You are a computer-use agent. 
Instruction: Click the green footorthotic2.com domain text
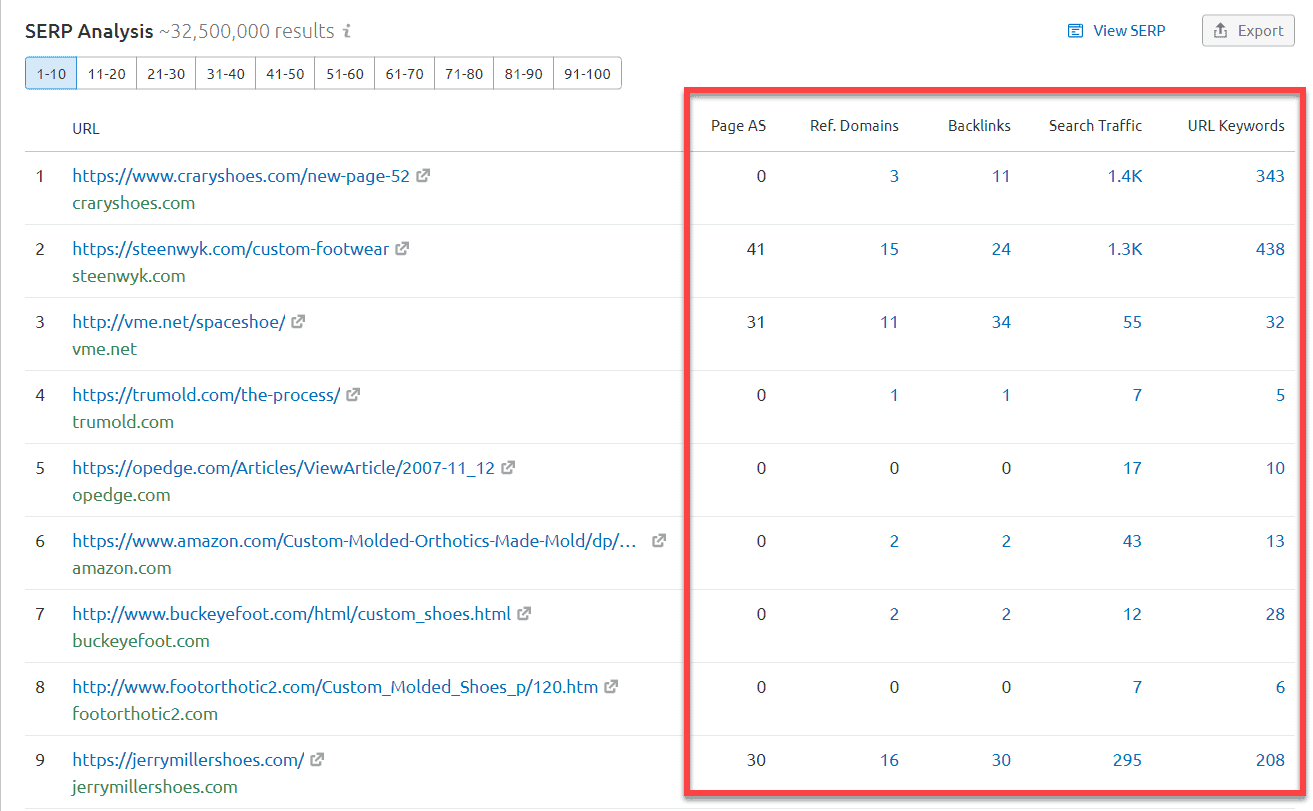[145, 714]
